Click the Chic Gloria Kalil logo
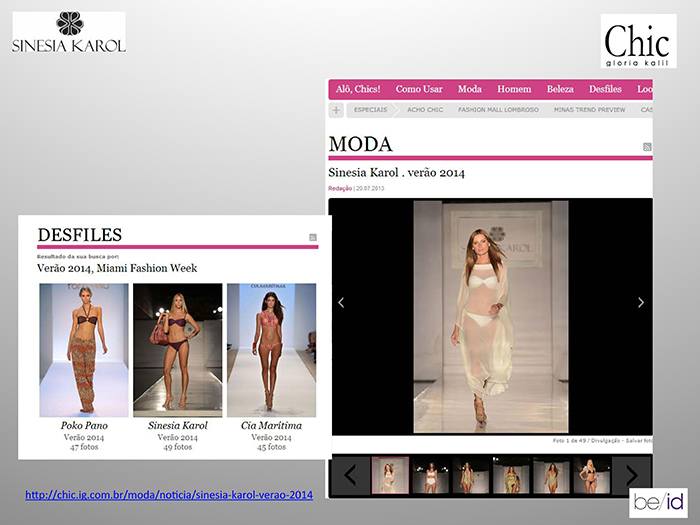The width and height of the screenshot is (700, 525). (x=638, y=41)
